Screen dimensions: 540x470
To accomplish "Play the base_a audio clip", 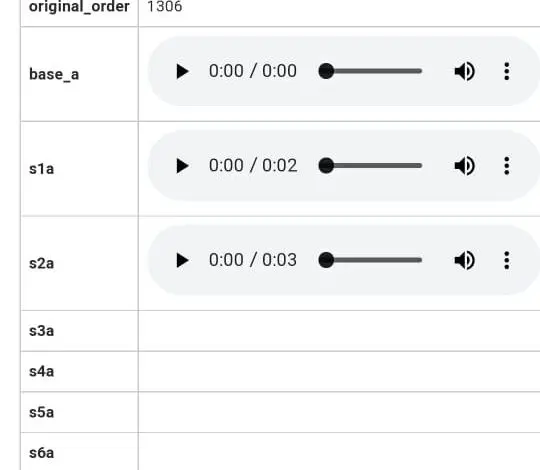I will pos(182,71).
